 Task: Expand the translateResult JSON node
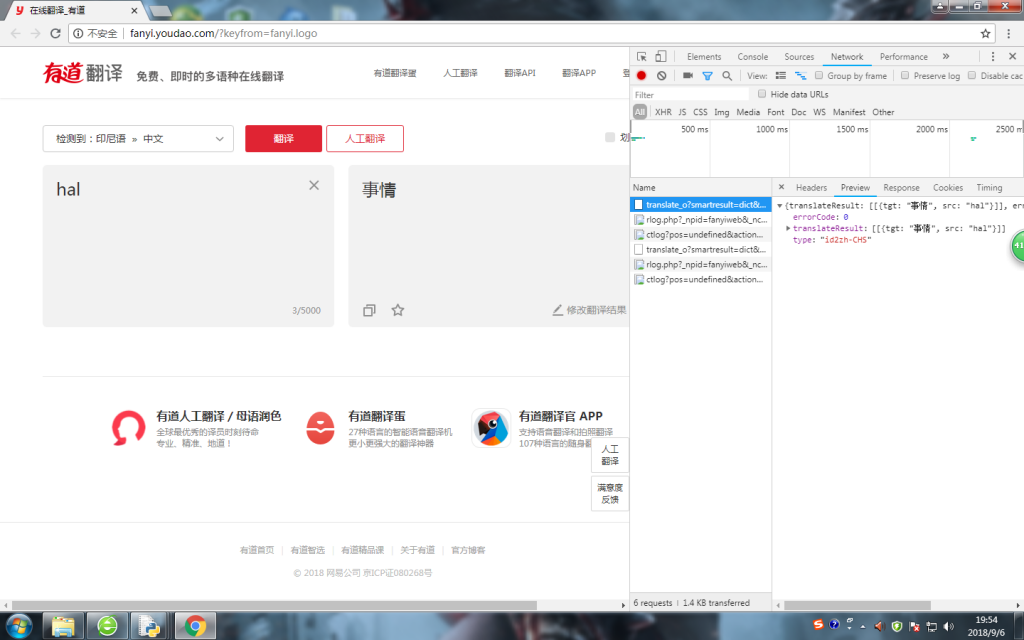[788, 228]
